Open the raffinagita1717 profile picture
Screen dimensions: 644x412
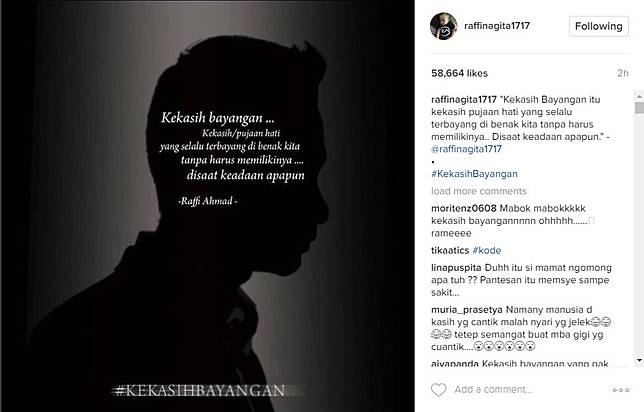coord(444,26)
